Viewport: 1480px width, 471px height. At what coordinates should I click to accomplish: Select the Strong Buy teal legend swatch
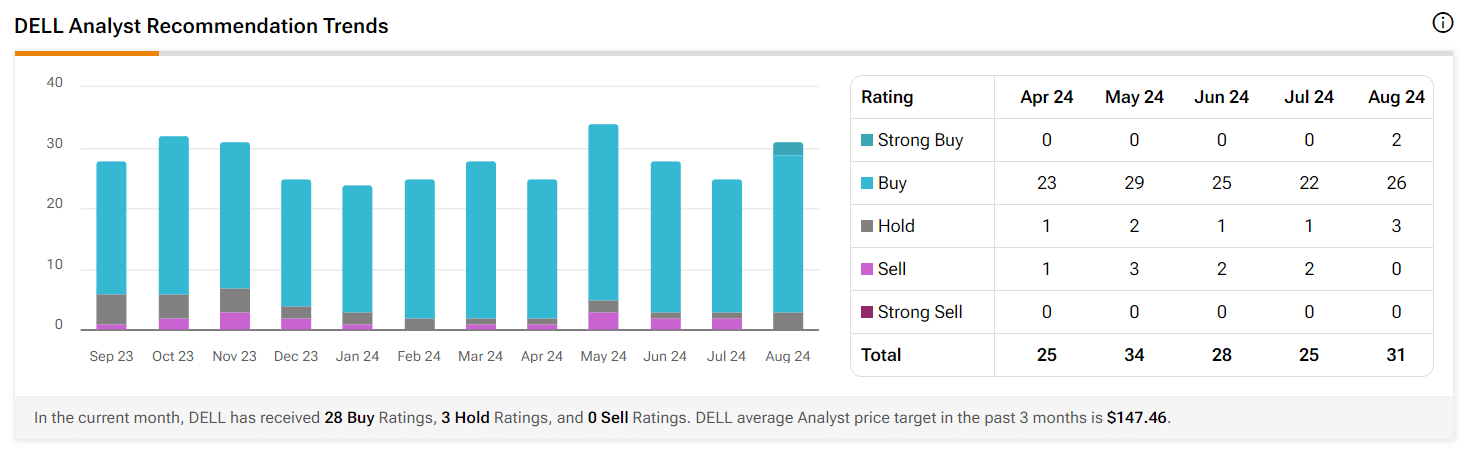point(866,140)
